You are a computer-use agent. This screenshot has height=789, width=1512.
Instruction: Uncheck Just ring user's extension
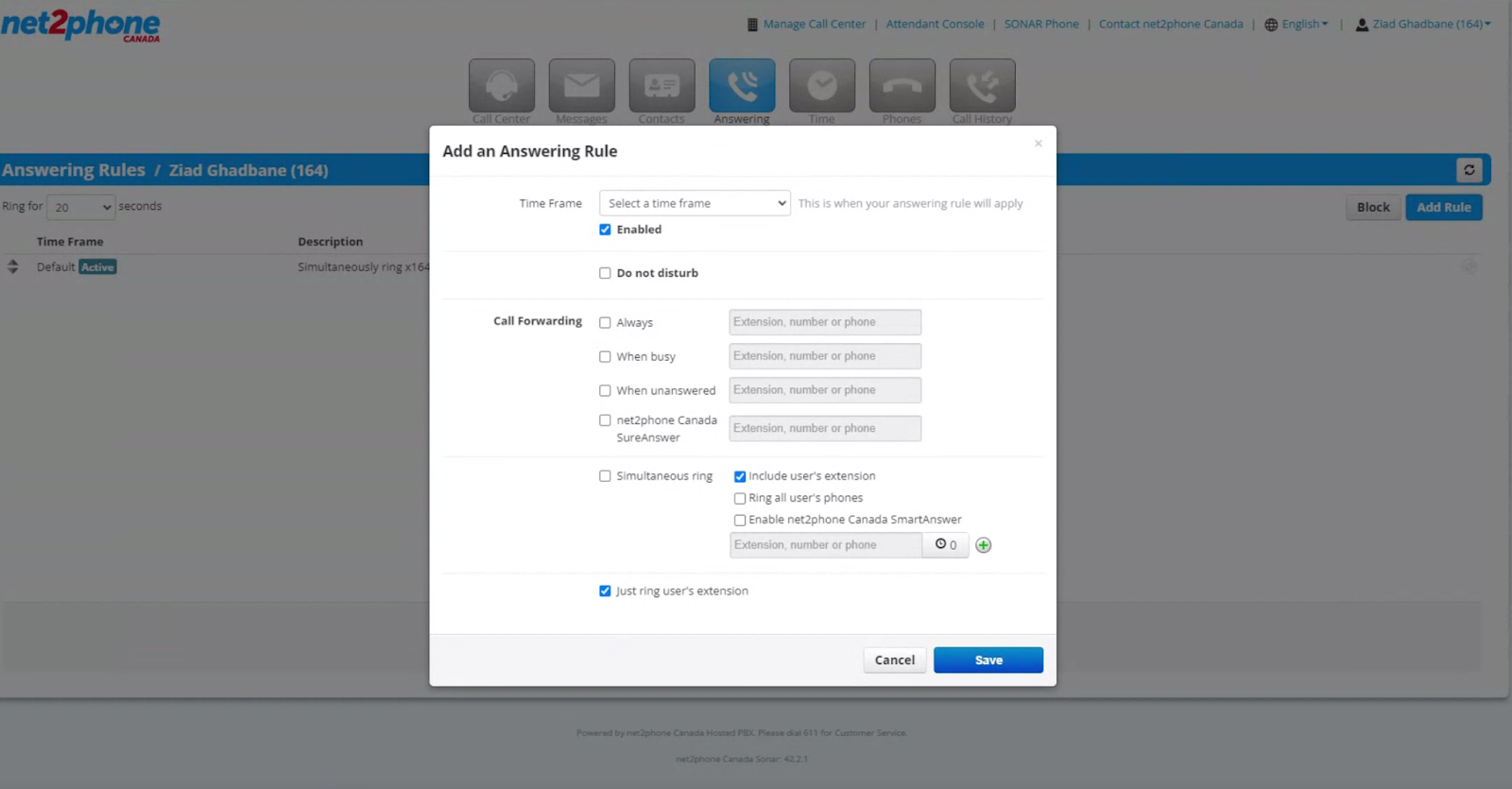point(605,591)
